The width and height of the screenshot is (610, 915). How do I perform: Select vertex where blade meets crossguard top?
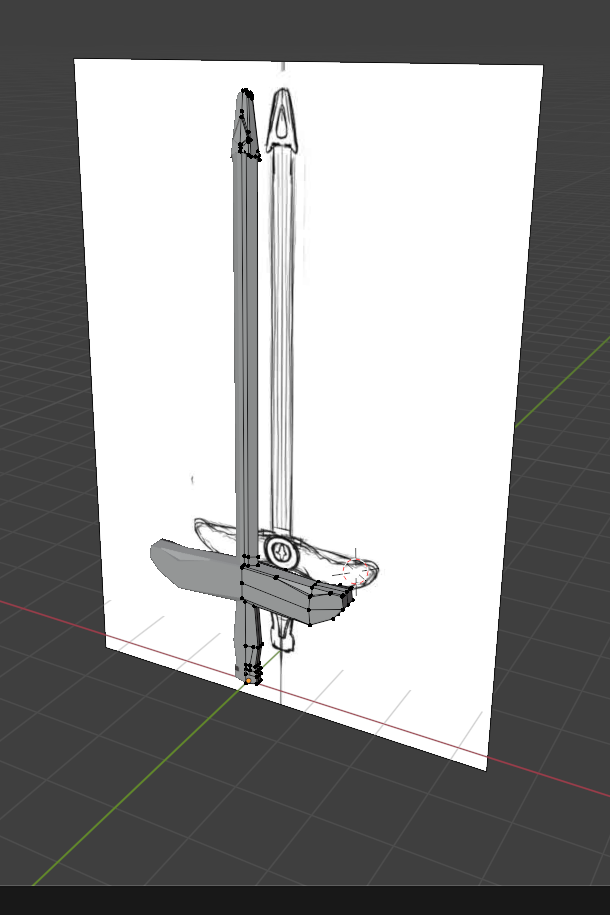pyautogui.click(x=245, y=556)
